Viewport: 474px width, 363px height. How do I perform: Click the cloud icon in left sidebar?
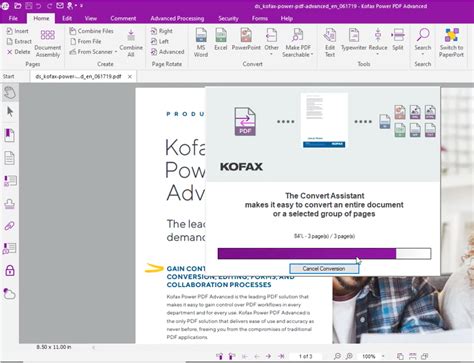[x=10, y=294]
